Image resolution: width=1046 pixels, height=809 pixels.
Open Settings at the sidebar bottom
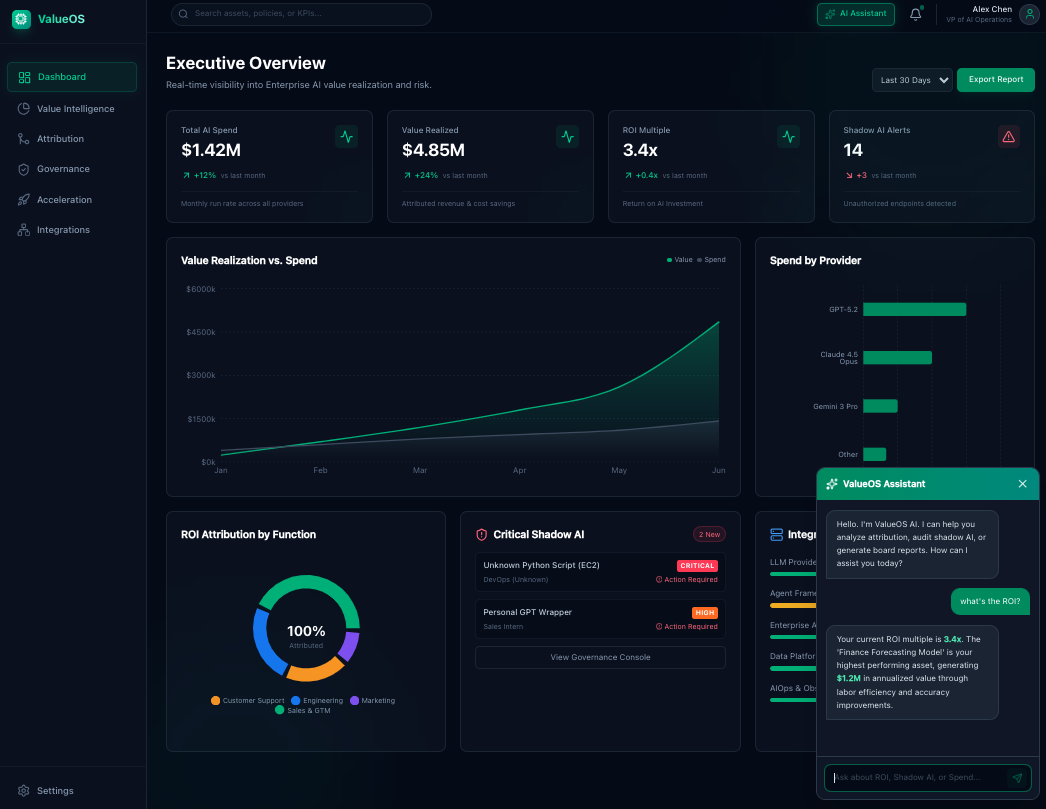[45, 790]
